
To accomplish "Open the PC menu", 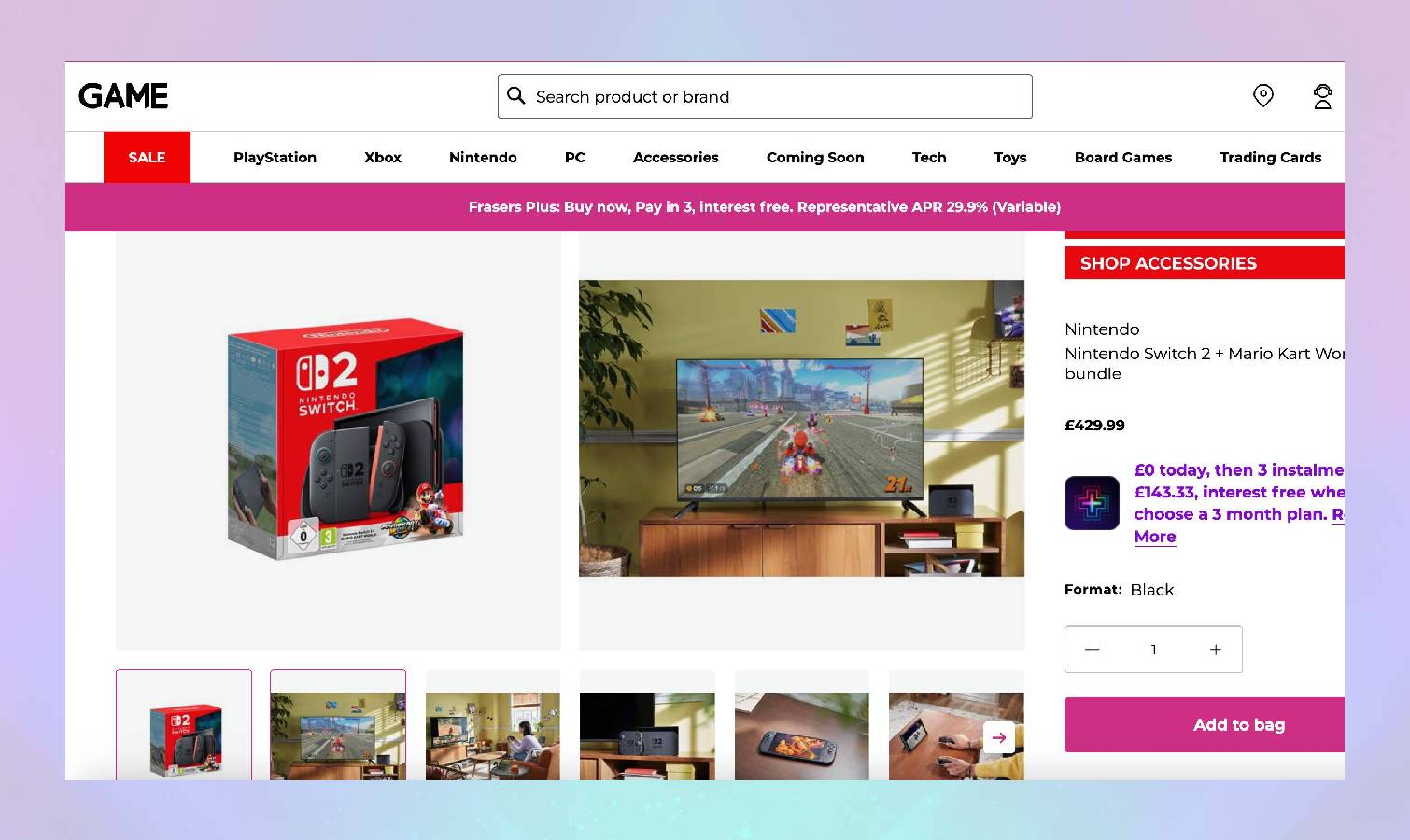I will coord(575,157).
